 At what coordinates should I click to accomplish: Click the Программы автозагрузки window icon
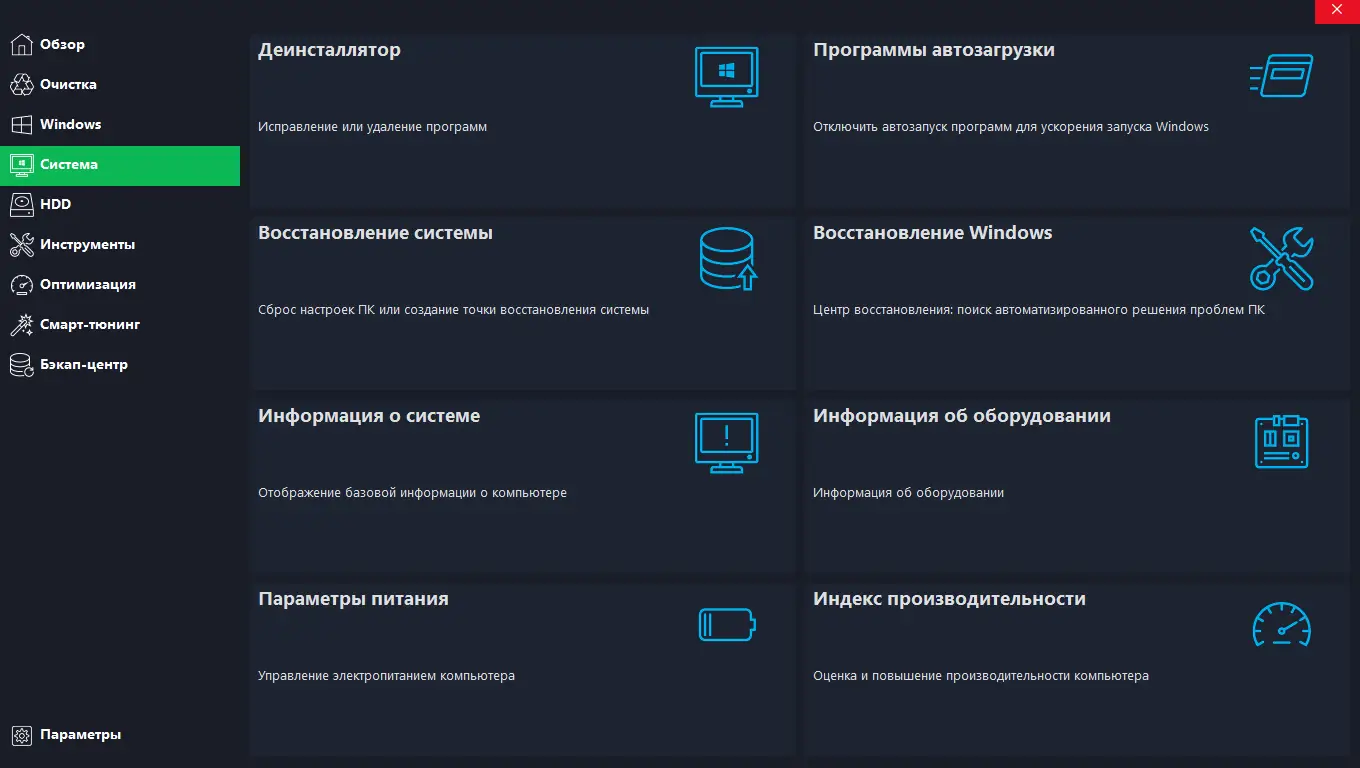(x=1281, y=76)
